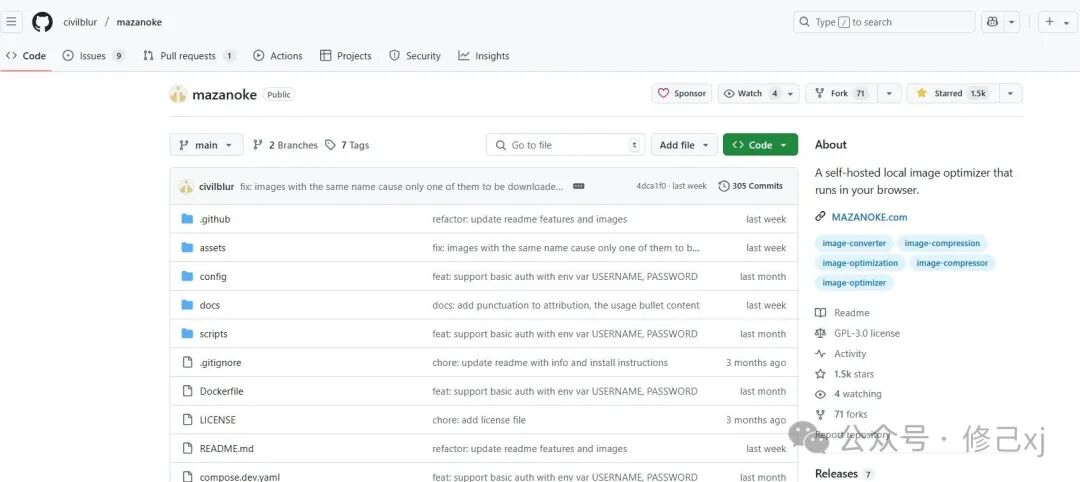Open the config folder
The image size is (1080, 482).
(213, 277)
